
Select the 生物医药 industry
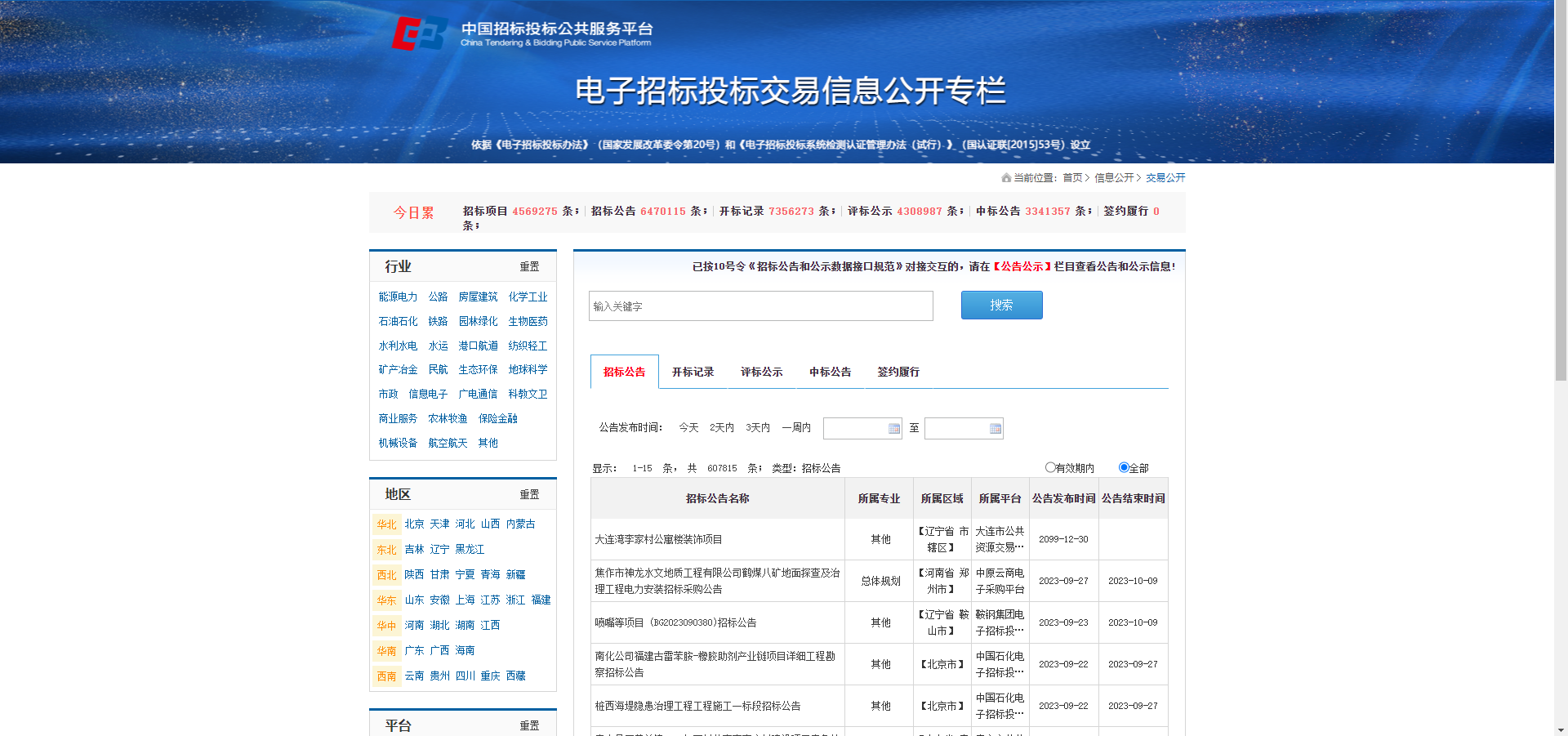tap(528, 321)
